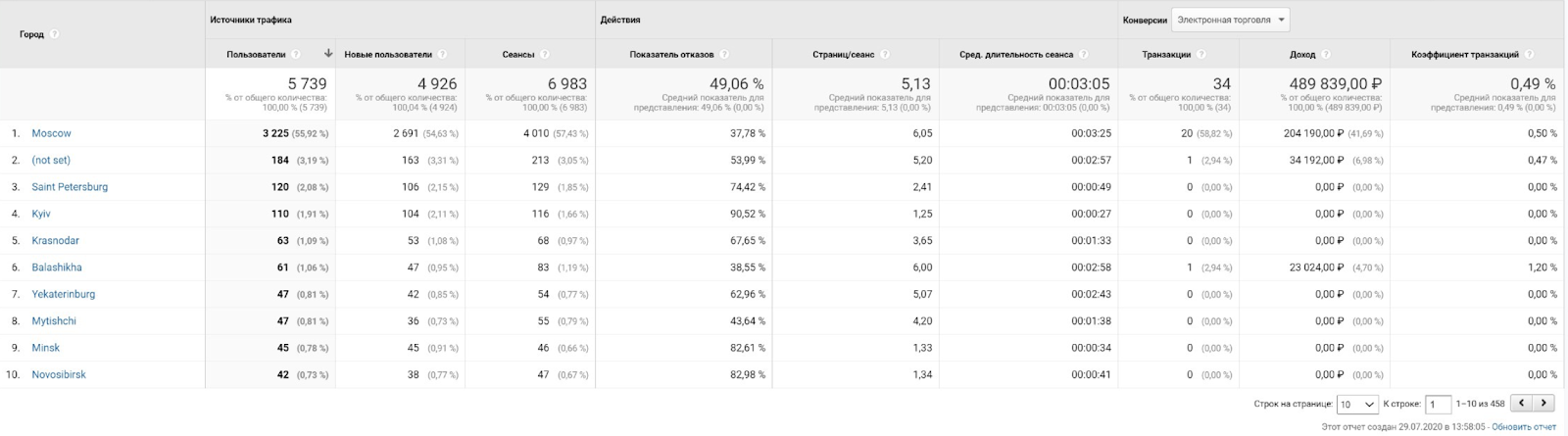Viewport: 1568px width, 436px height.
Task: Go to previous page of results
Action: (1522, 403)
